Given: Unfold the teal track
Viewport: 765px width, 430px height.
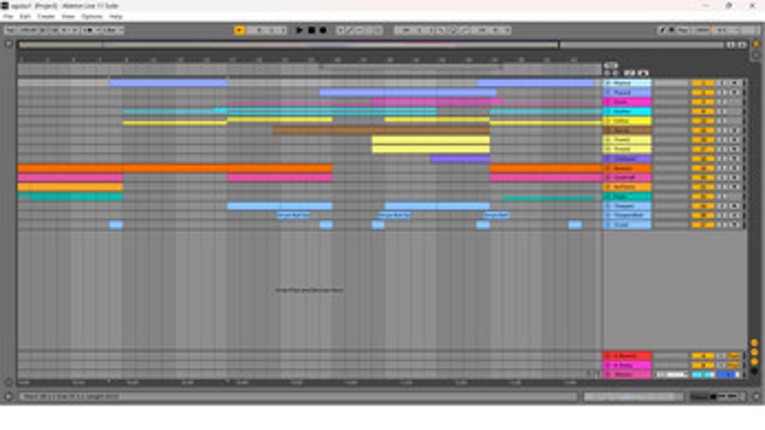Looking at the screenshot, I should [608, 196].
